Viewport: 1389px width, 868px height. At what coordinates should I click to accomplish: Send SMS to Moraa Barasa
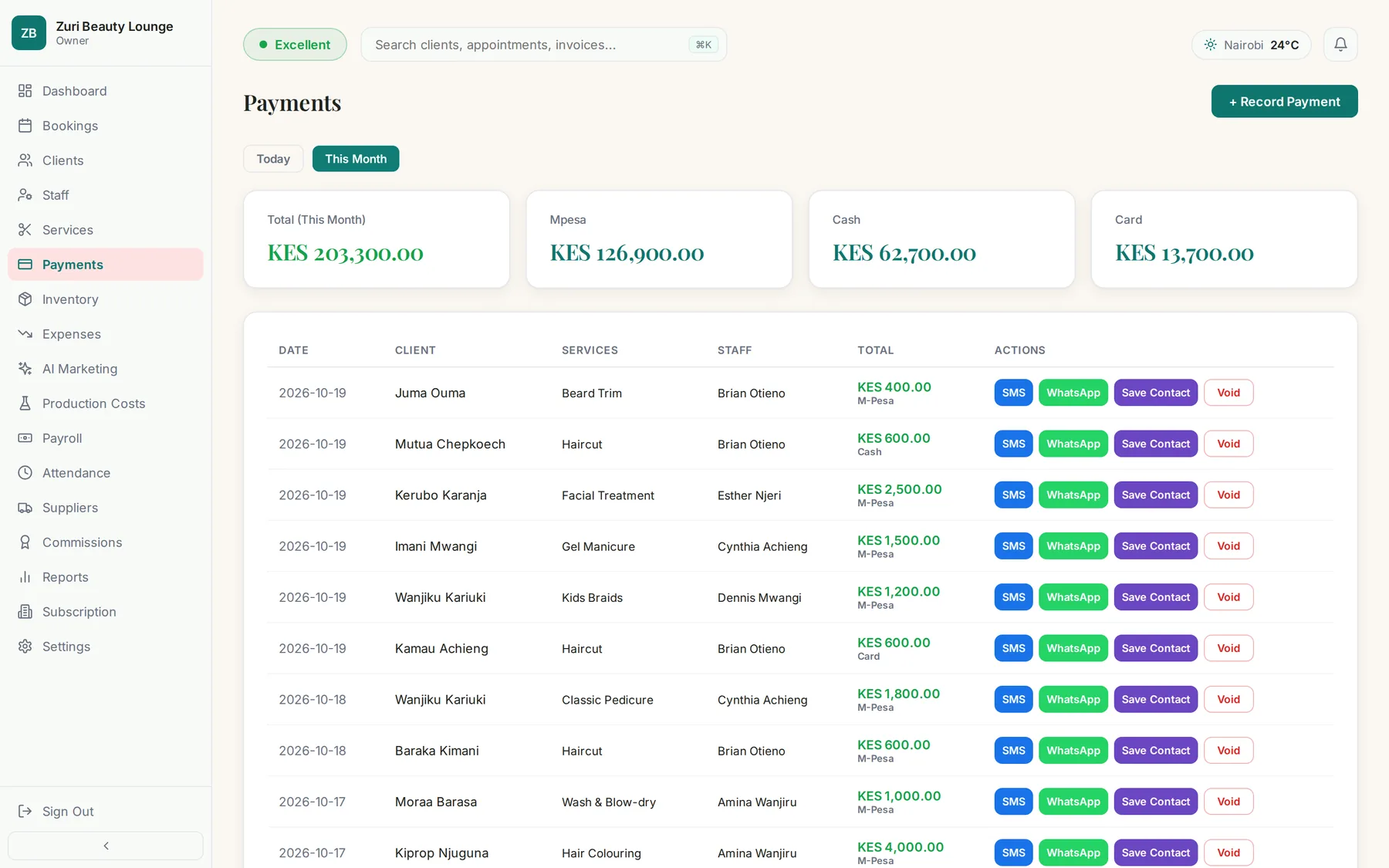(x=1013, y=802)
